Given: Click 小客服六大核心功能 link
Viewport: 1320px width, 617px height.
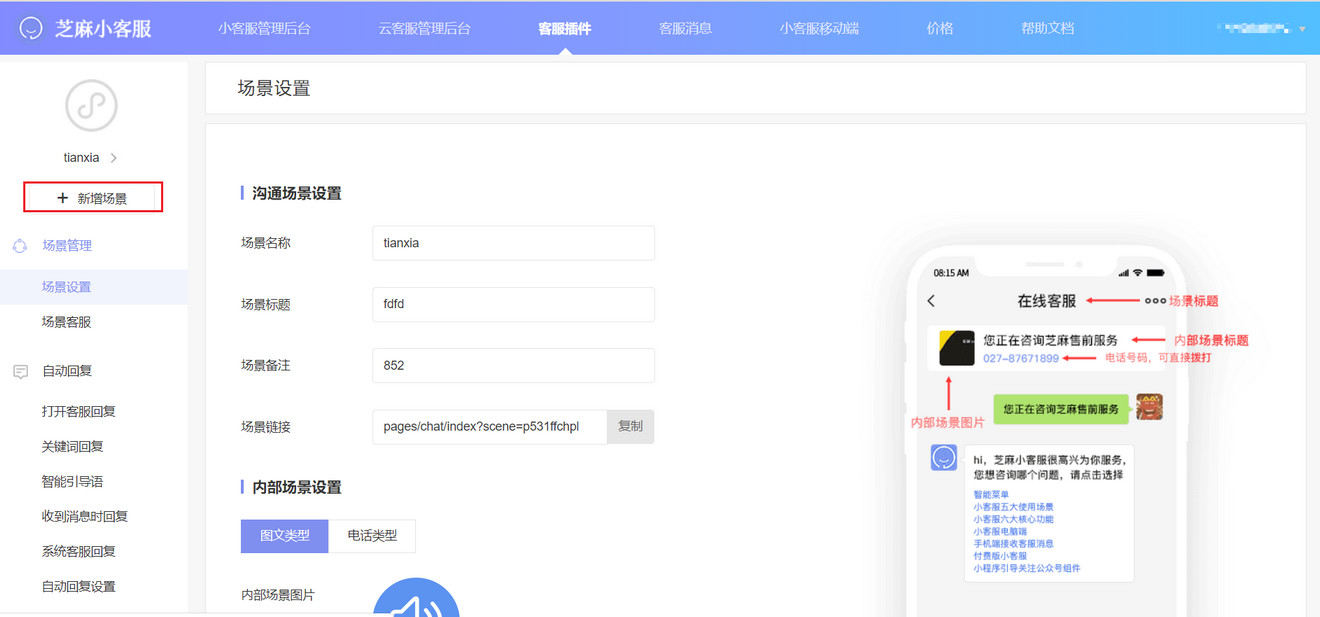Looking at the screenshot, I should pyautogui.click(x=1013, y=519).
